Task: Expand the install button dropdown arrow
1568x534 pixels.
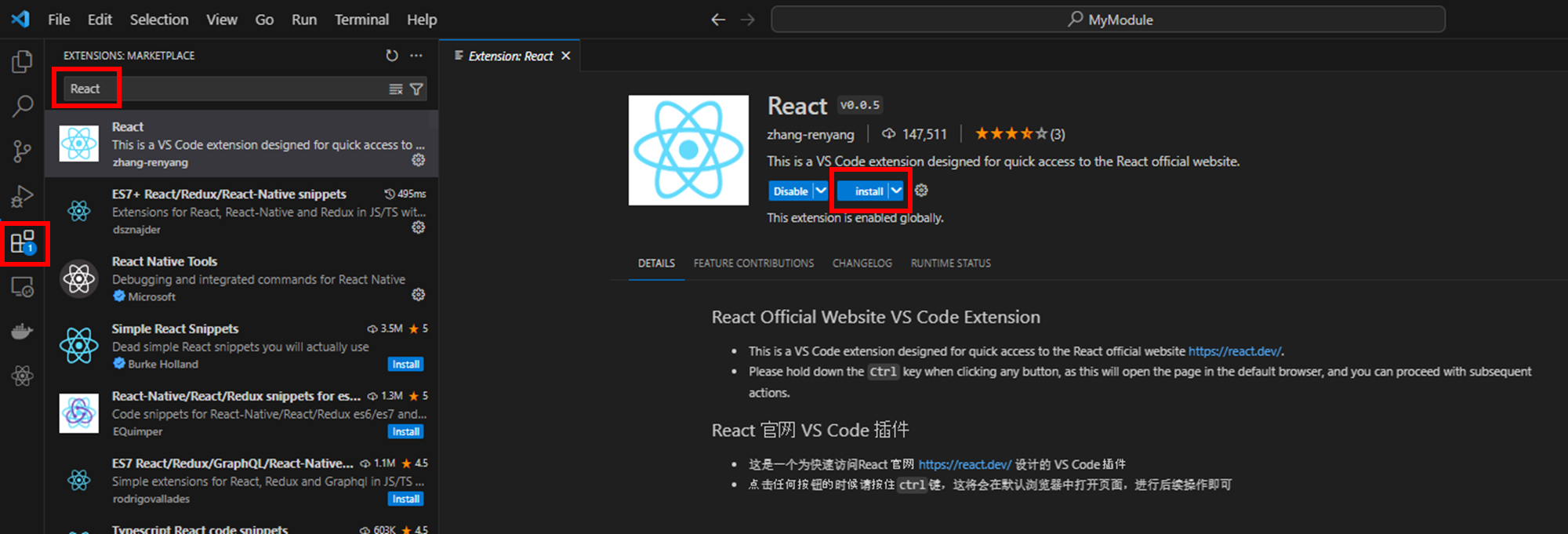Action: coord(896,191)
